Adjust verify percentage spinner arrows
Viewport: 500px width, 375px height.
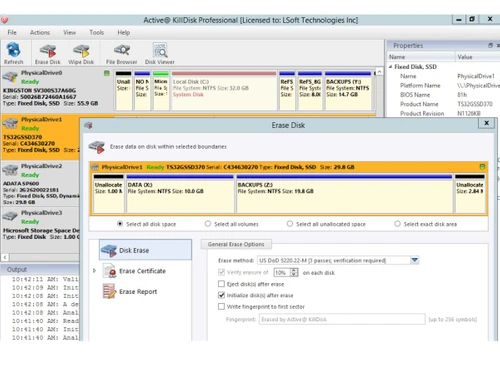click(294, 272)
